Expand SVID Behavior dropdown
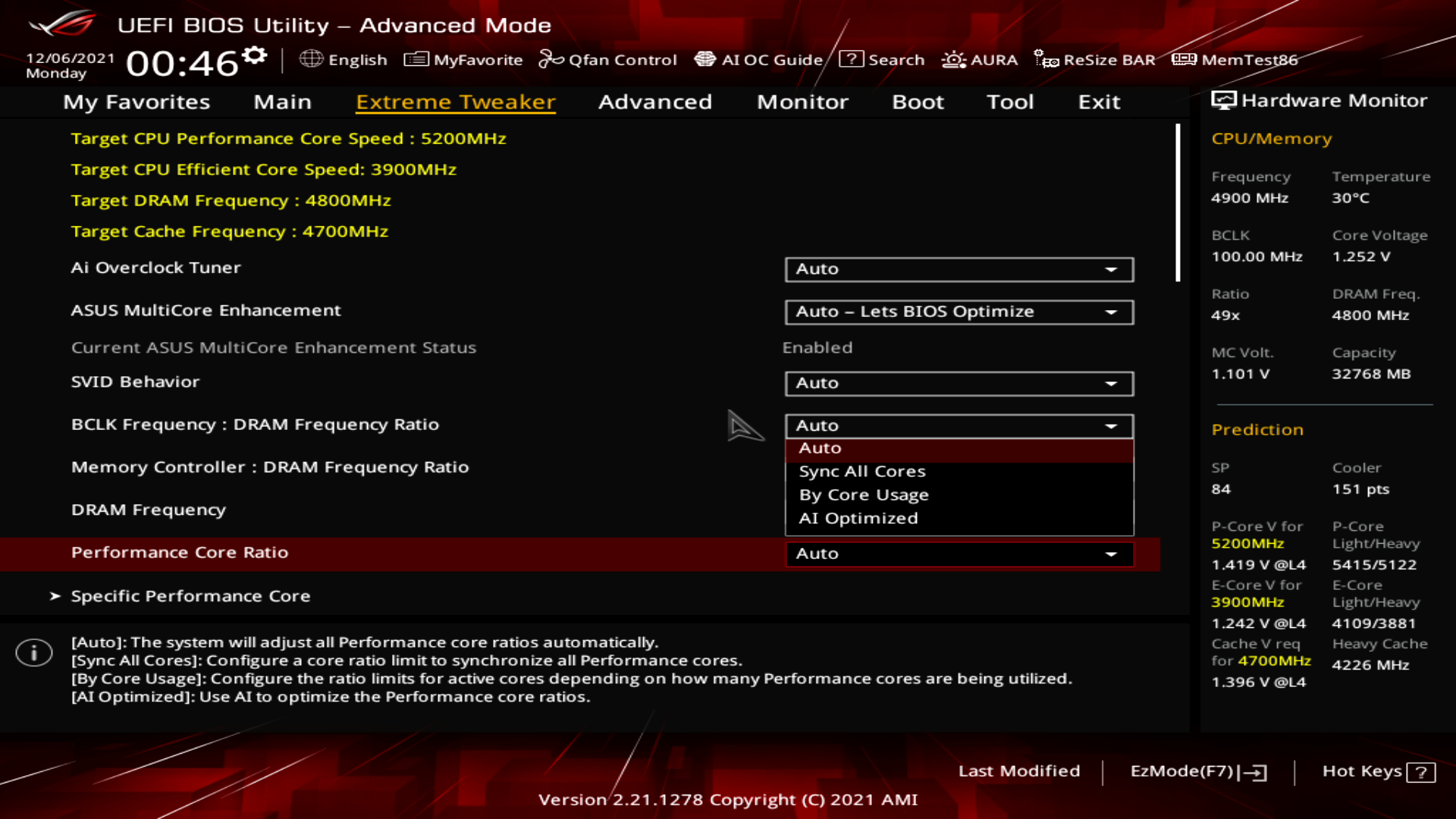This screenshot has height=819, width=1456. pos(959,384)
